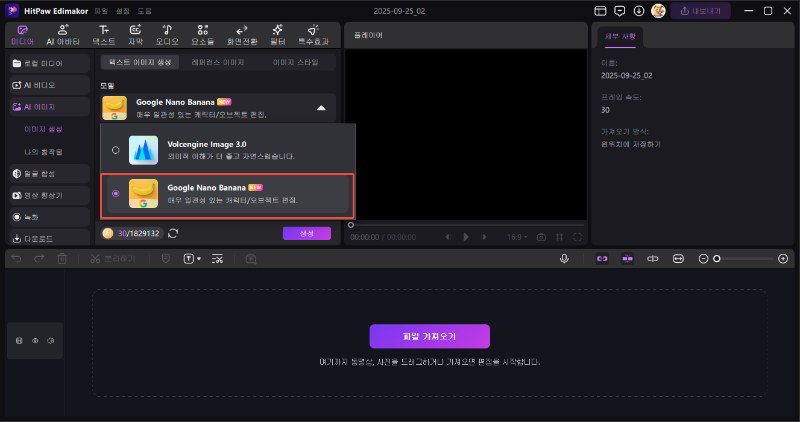Open Recording in left sidebar
Screen dimensions: 800x422
pos(49,217)
